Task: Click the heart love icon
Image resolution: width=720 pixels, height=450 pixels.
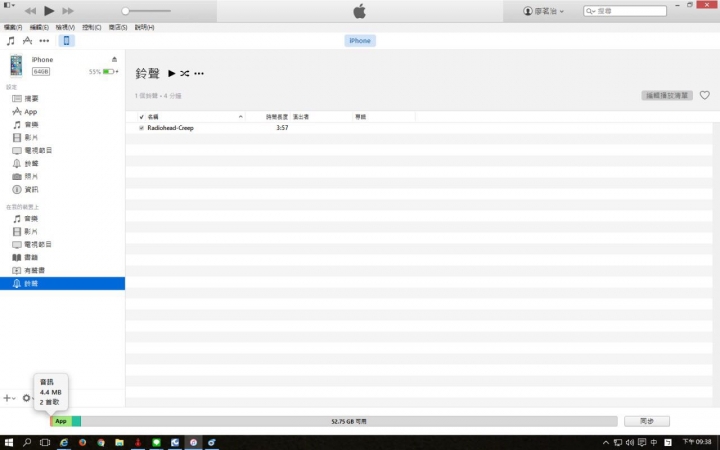Action: (x=704, y=96)
